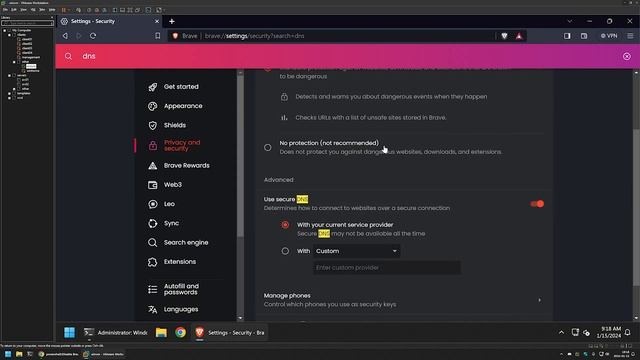Open Leo settings section
Image resolution: width=640 pixels, height=360 pixels.
169,204
